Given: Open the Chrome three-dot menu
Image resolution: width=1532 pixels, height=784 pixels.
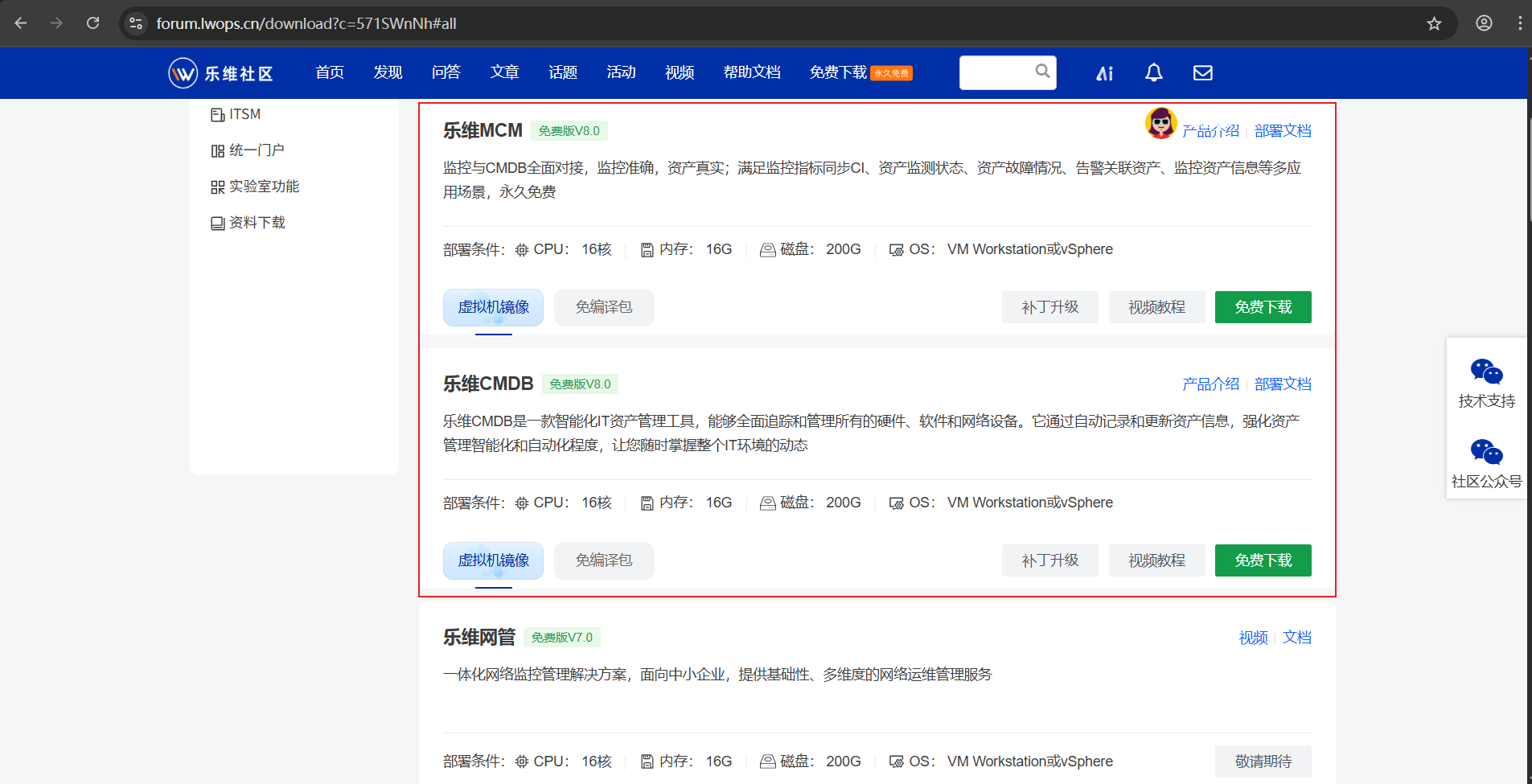Looking at the screenshot, I should click(x=1520, y=23).
